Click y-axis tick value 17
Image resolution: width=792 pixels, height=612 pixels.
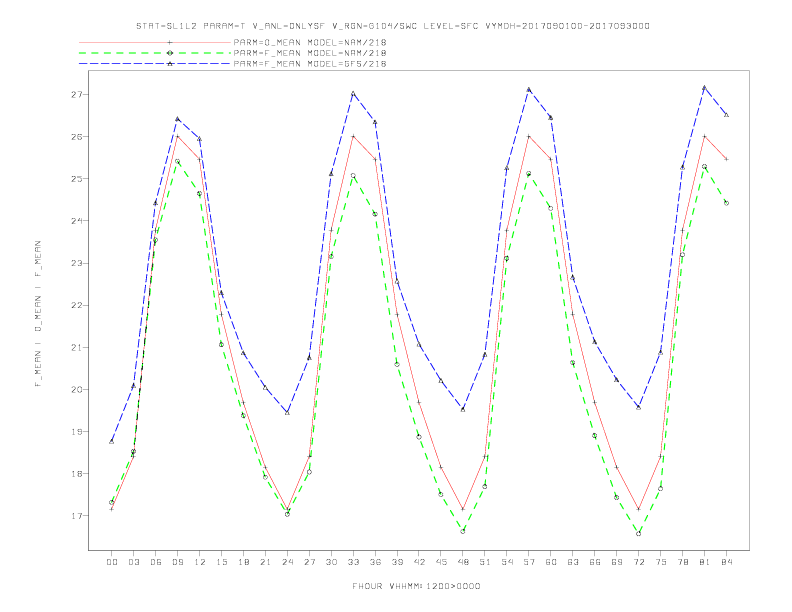[77, 516]
